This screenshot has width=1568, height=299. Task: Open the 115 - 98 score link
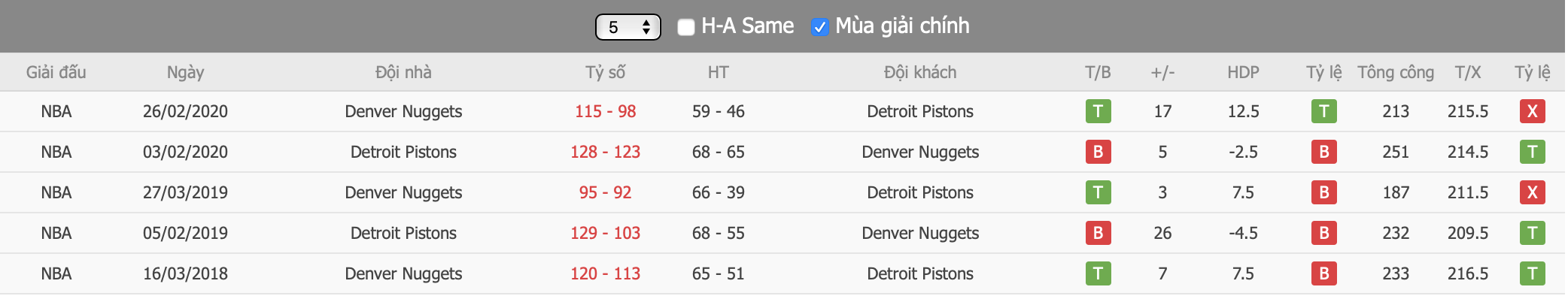(605, 111)
